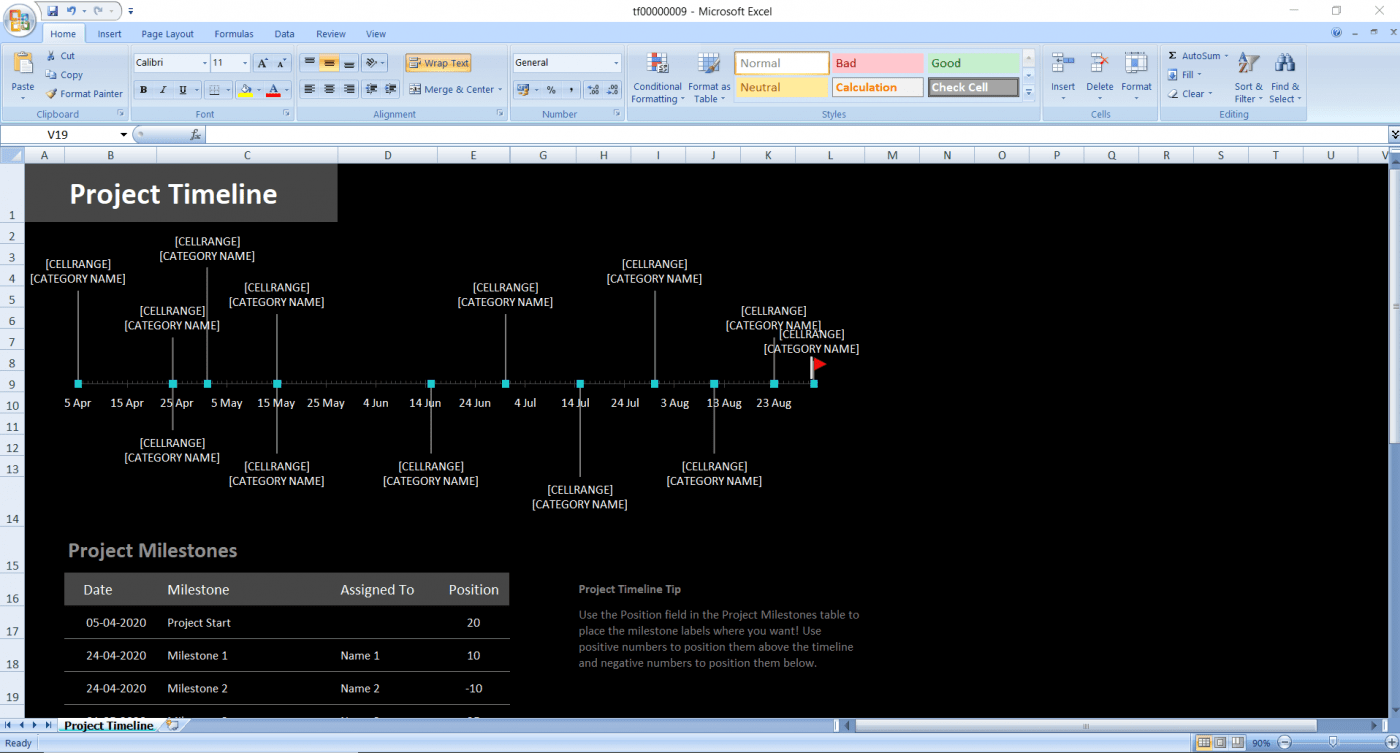The height and width of the screenshot is (753, 1400).
Task: Click the Sort & Filter icon
Action: tap(1248, 64)
